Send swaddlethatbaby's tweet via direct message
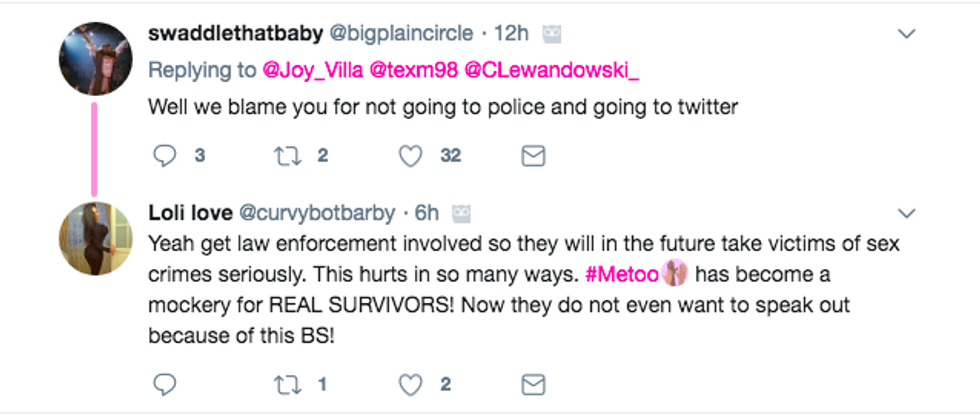 533,156
